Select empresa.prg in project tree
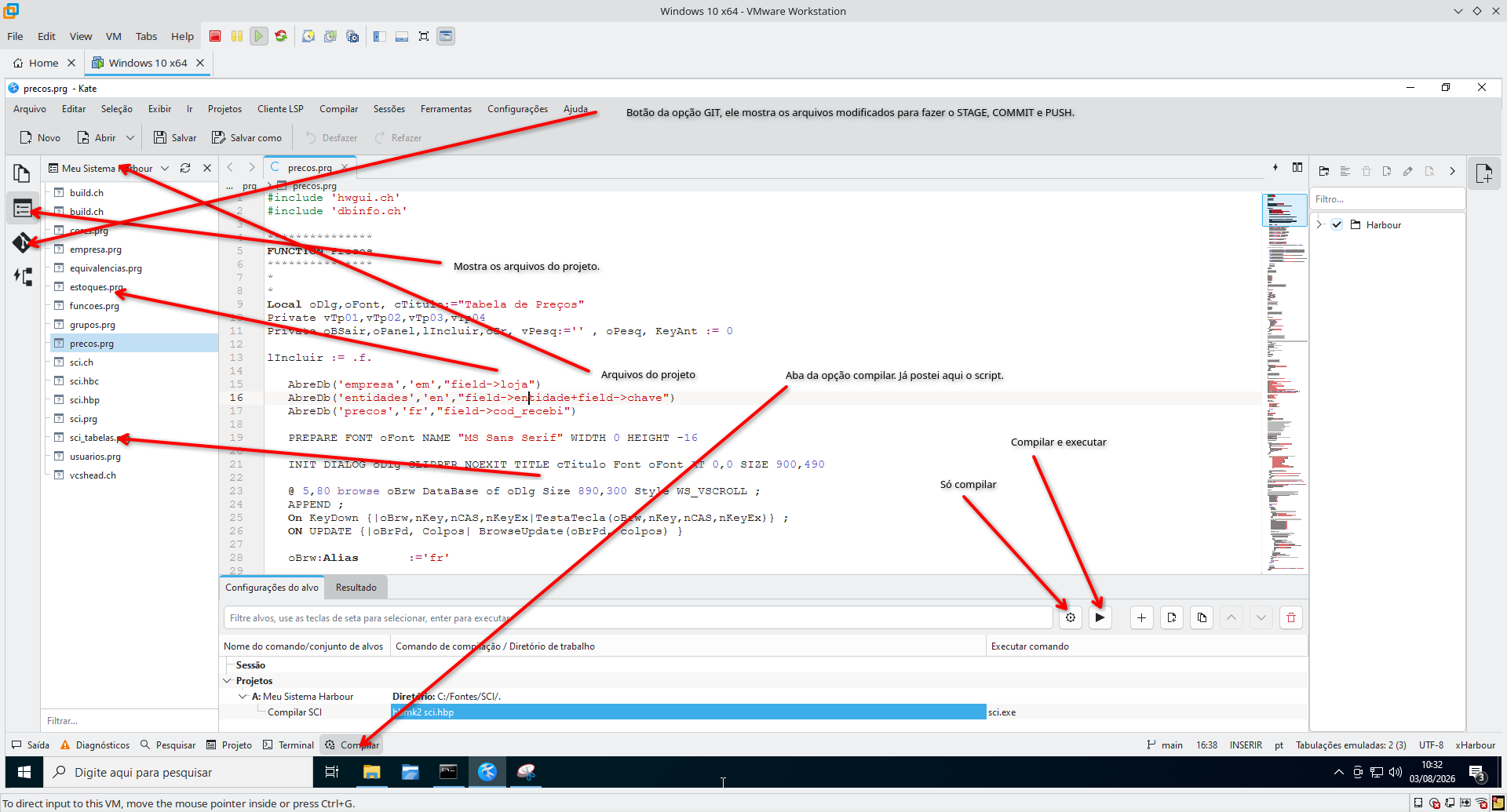The height and width of the screenshot is (812, 1507). click(x=96, y=249)
